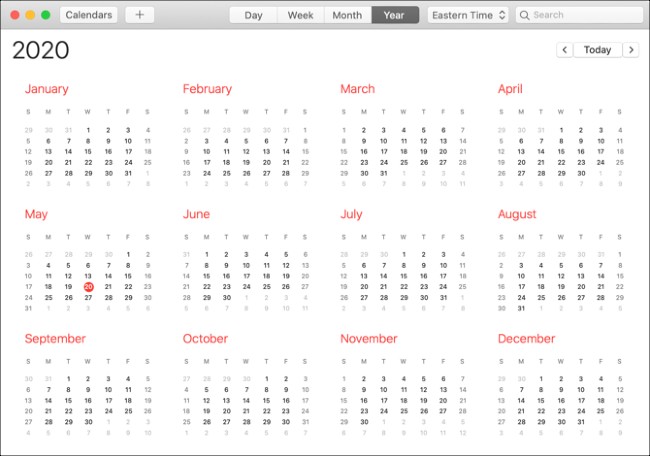The width and height of the screenshot is (650, 456).
Task: Open the Calendars list button
Action: point(89,15)
